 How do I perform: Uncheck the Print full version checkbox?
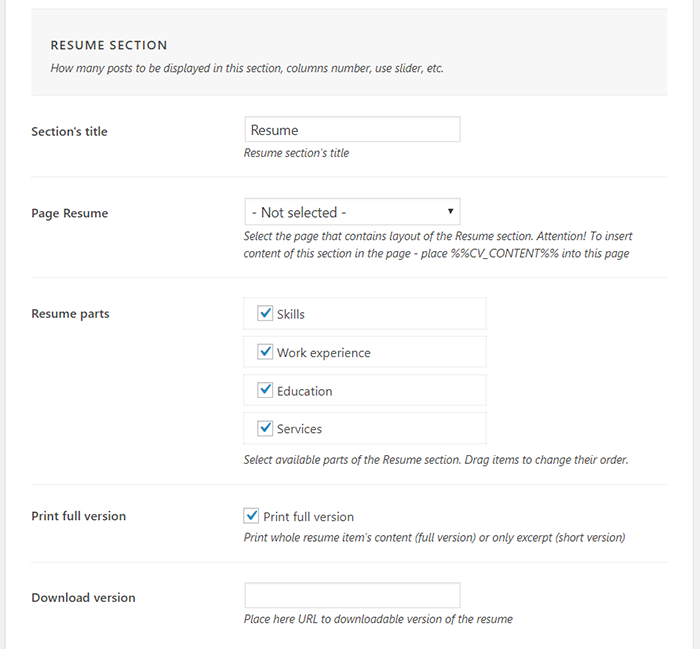[252, 516]
